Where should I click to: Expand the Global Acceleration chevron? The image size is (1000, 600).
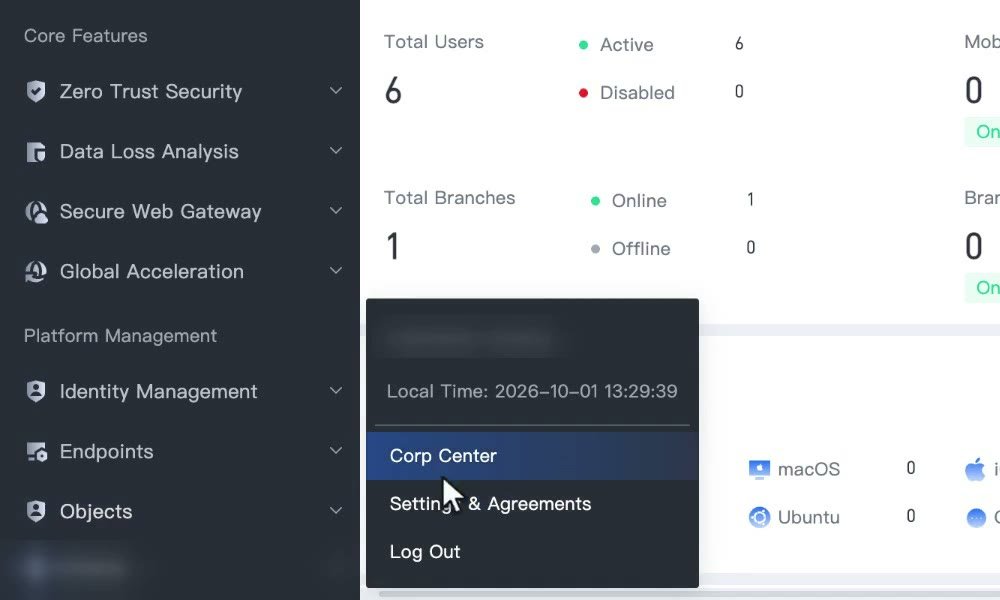[x=335, y=270]
